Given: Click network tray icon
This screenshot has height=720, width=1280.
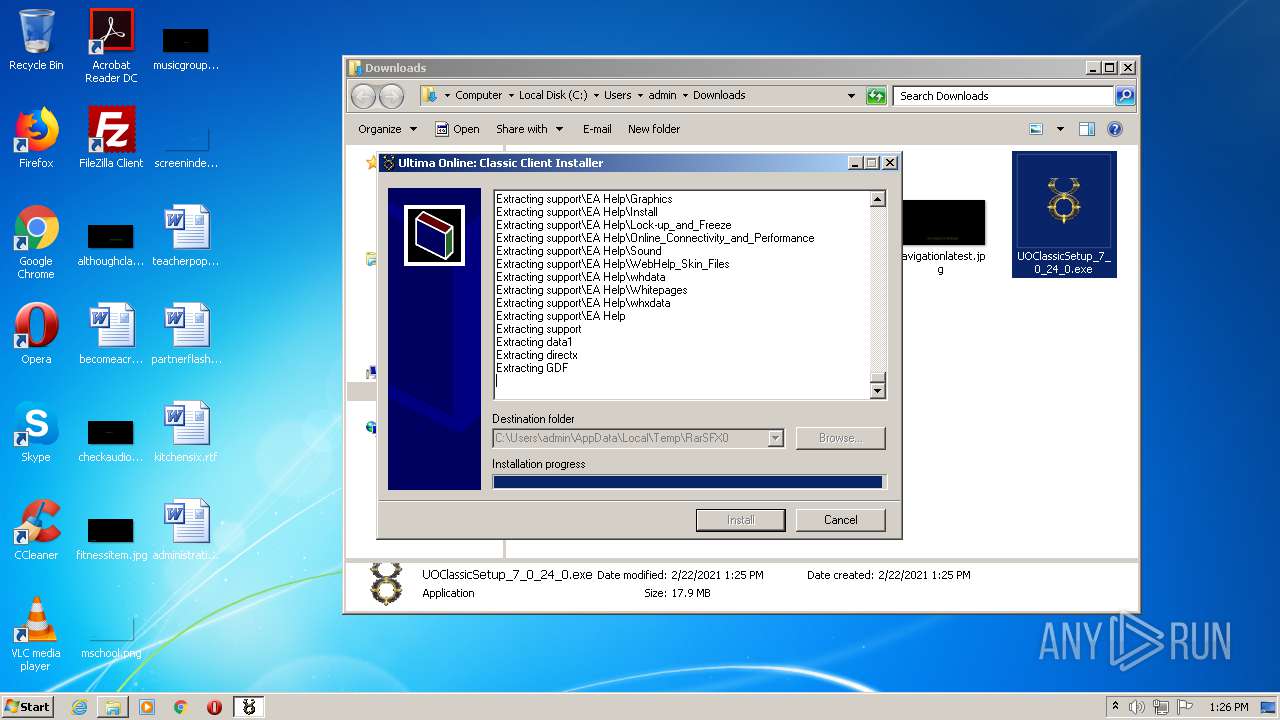Looking at the screenshot, I should point(1160,707).
